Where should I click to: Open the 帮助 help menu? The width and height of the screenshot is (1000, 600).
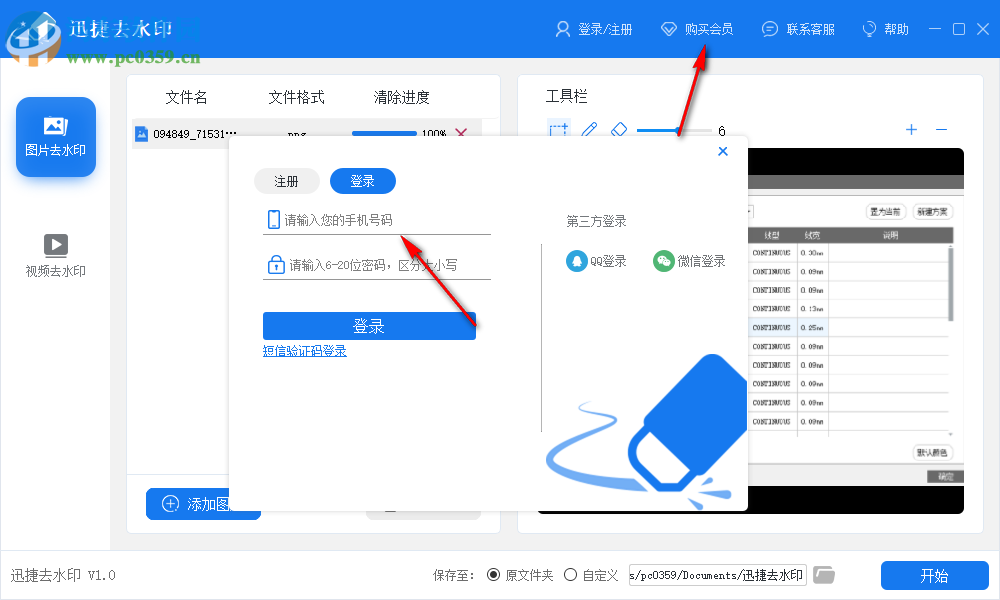coord(885,29)
